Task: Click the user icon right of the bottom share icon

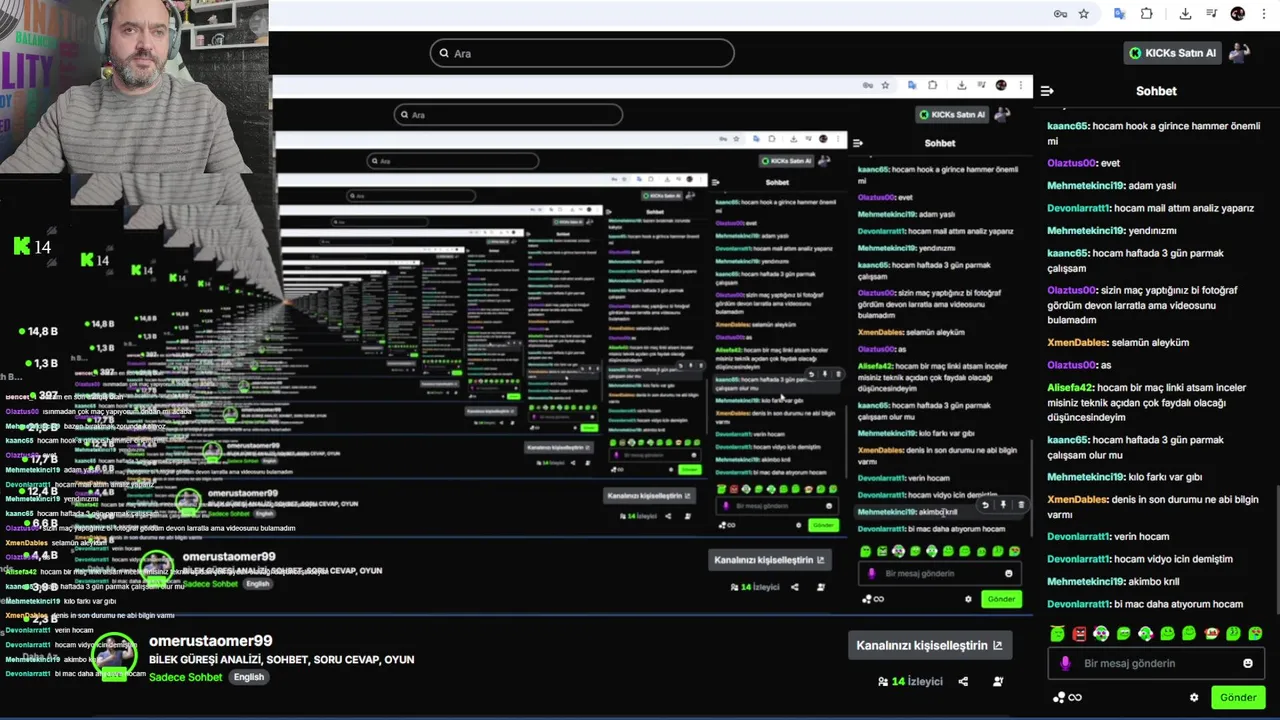Action: [x=997, y=681]
